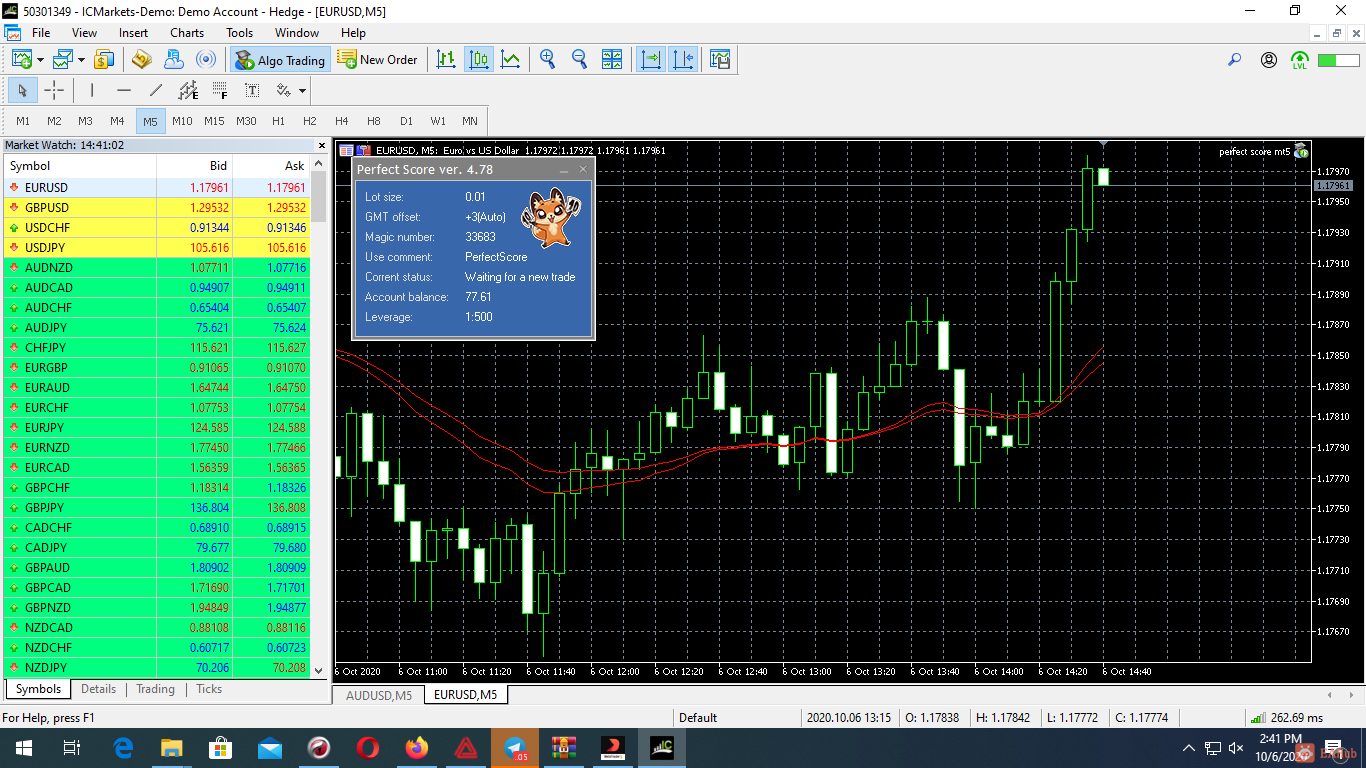This screenshot has height=768, width=1366.
Task: Click the Symbol column header
Action: point(80,166)
